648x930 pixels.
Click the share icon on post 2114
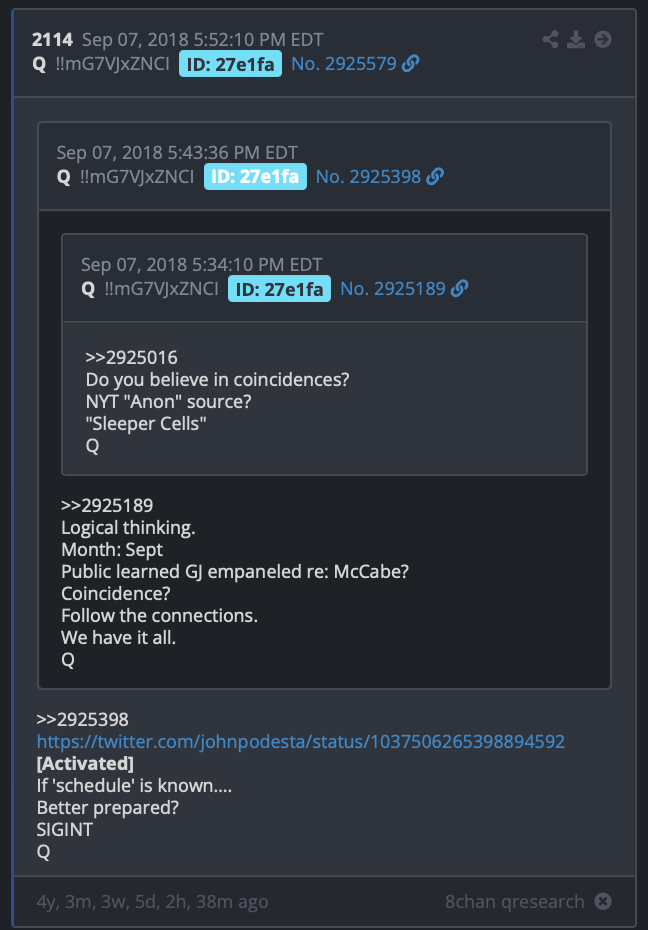pyautogui.click(x=550, y=39)
